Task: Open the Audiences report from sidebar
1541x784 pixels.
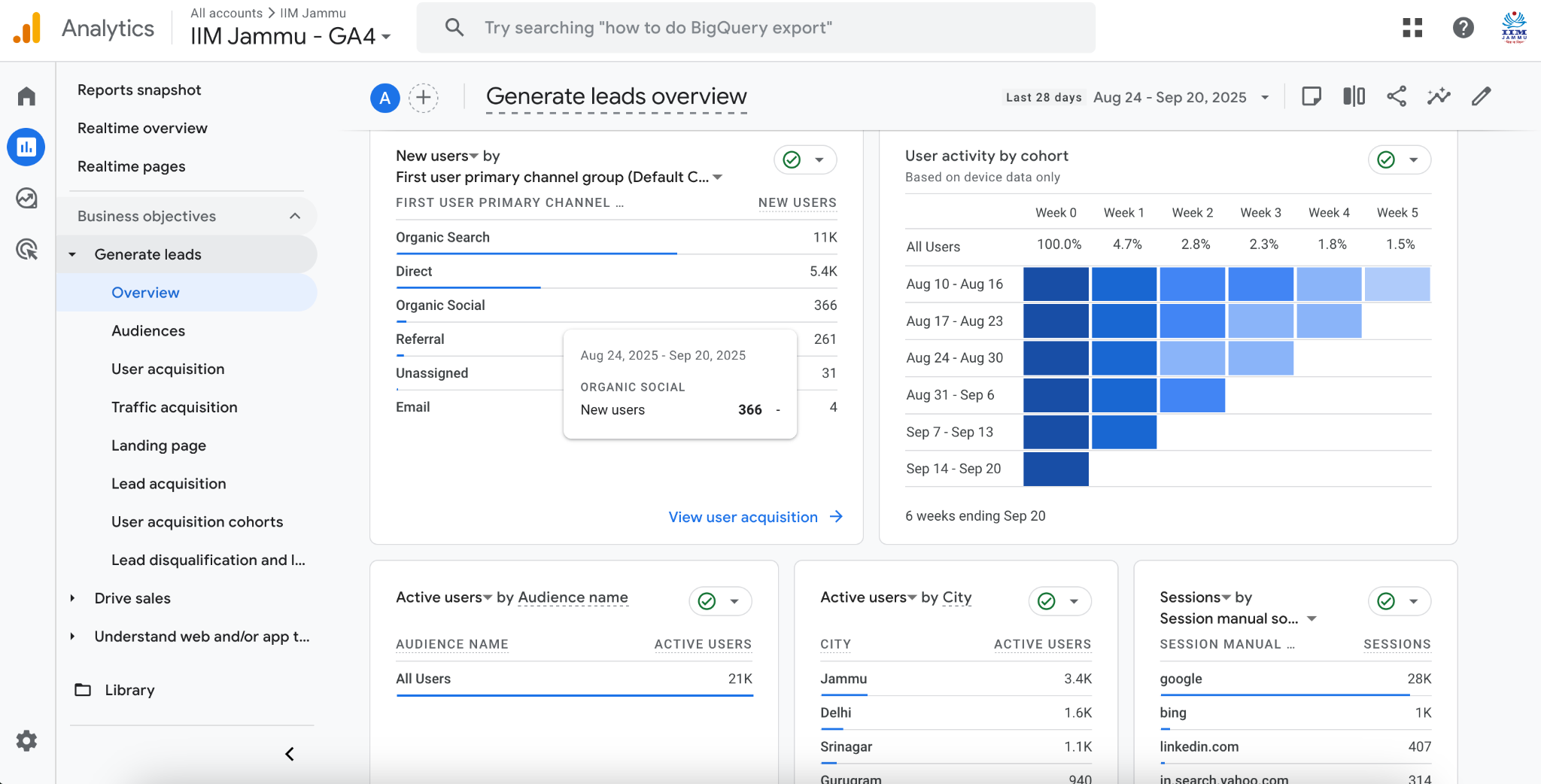Action: [x=147, y=330]
